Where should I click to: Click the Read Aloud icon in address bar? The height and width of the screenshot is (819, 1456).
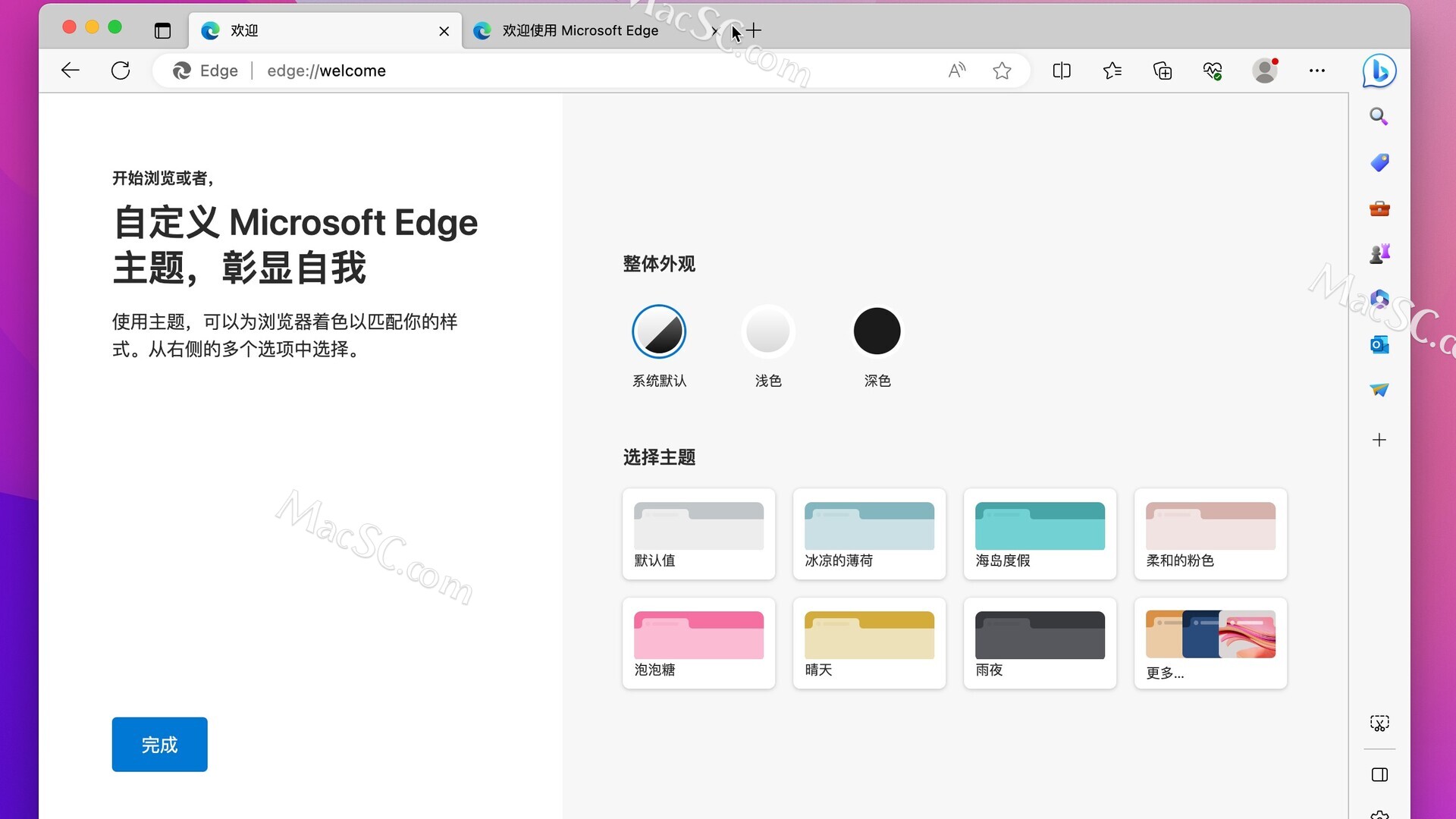(957, 71)
